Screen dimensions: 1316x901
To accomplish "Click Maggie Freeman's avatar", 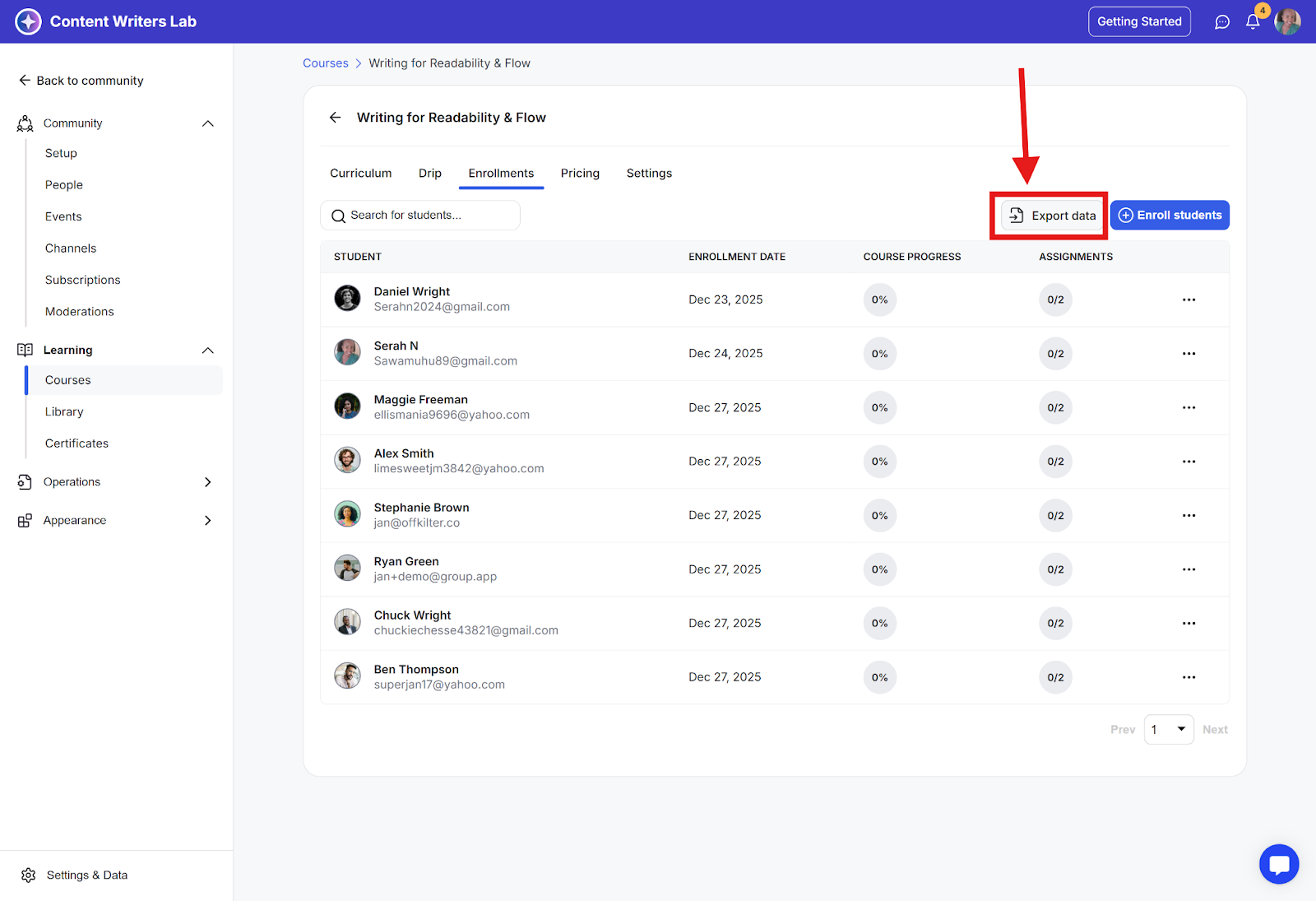I will point(347,406).
